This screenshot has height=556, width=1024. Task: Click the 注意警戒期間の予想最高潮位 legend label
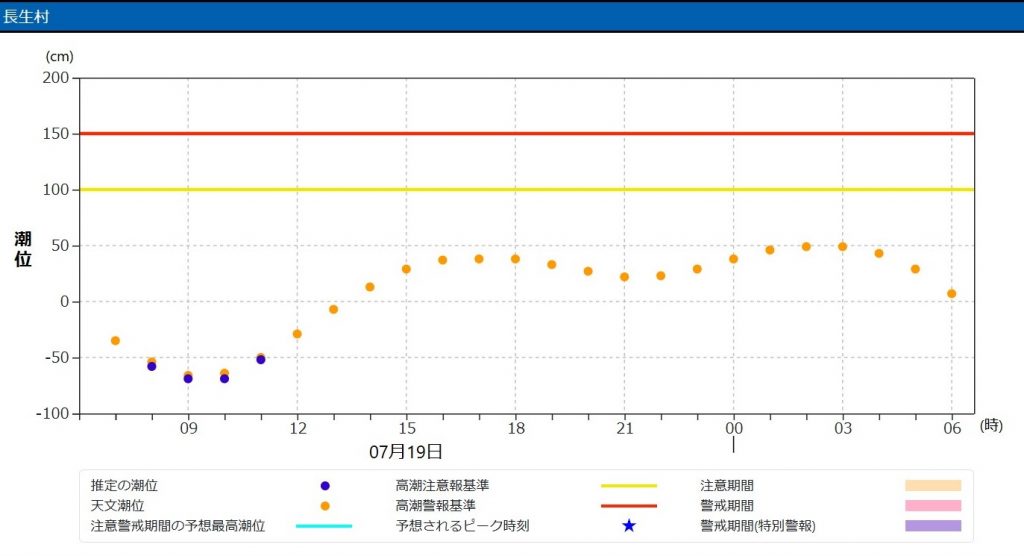point(178,526)
